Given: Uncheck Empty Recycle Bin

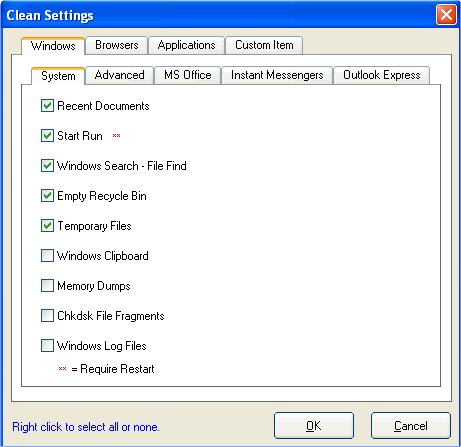Looking at the screenshot, I should 47,196.
